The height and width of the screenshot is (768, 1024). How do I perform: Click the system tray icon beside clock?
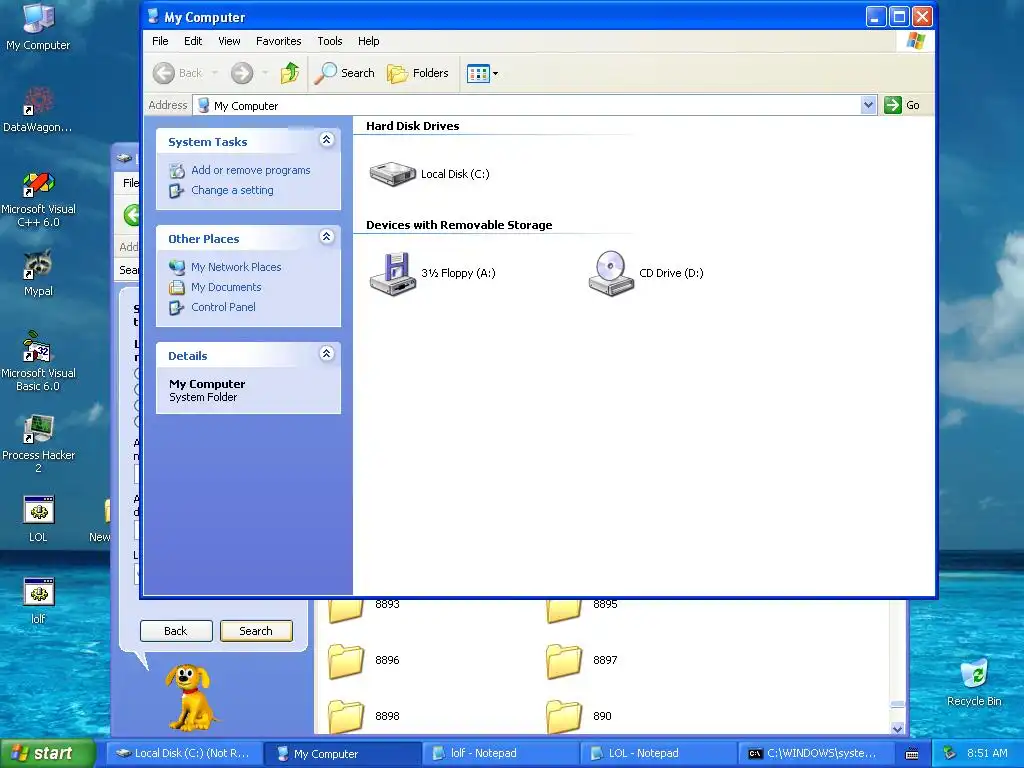tap(950, 754)
